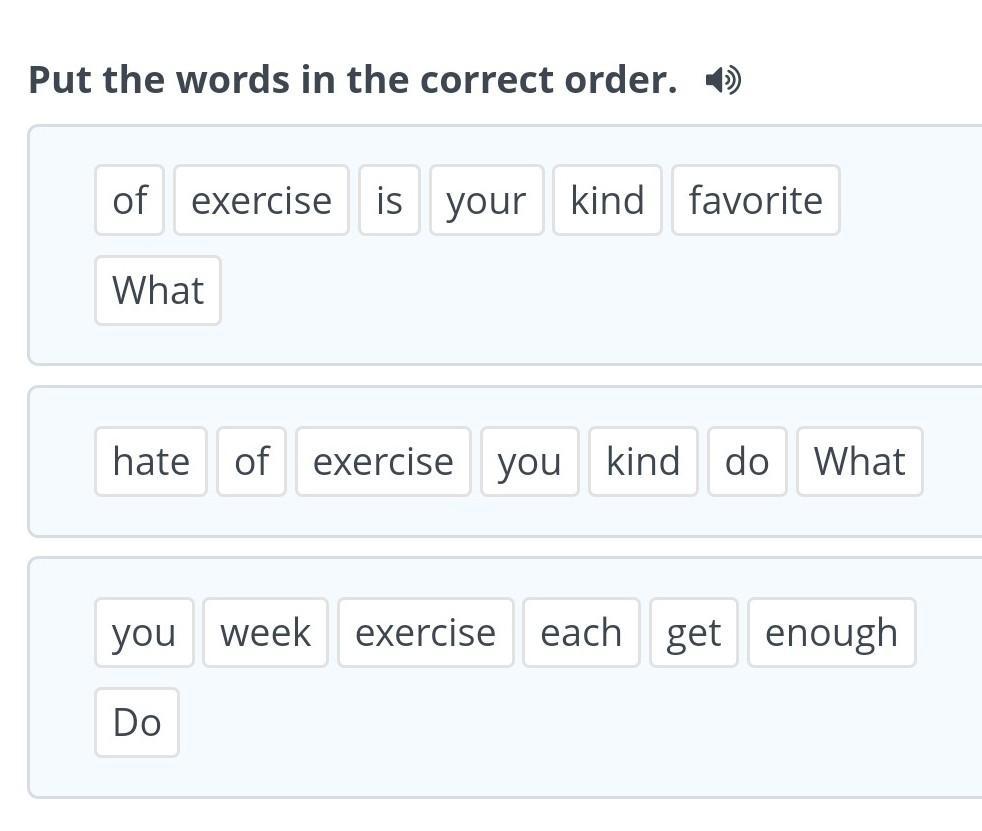Select 'kind' in the first sentence box
The image size is (982, 831).
coord(607,201)
